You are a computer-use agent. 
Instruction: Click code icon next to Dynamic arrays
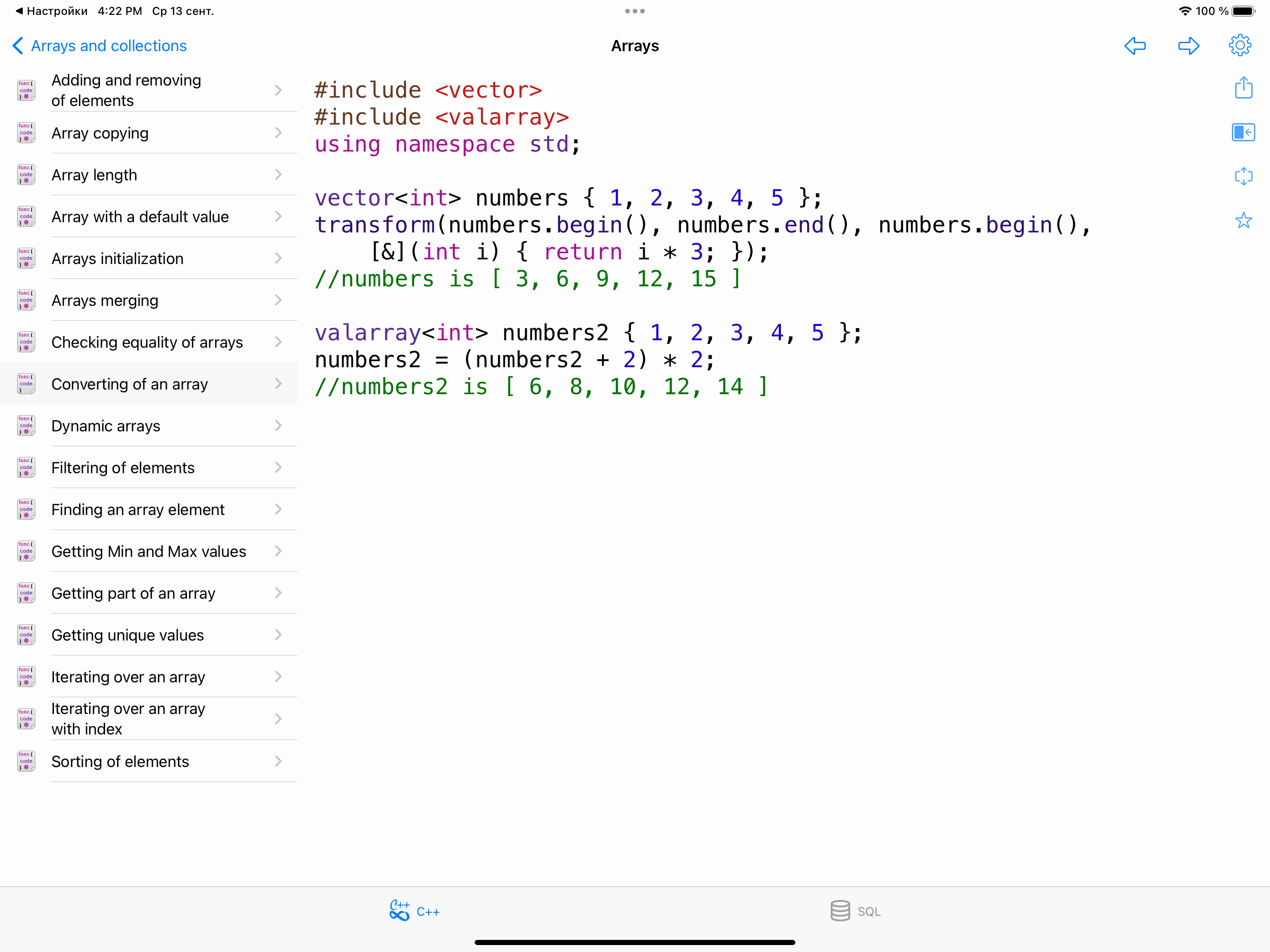coord(26,425)
